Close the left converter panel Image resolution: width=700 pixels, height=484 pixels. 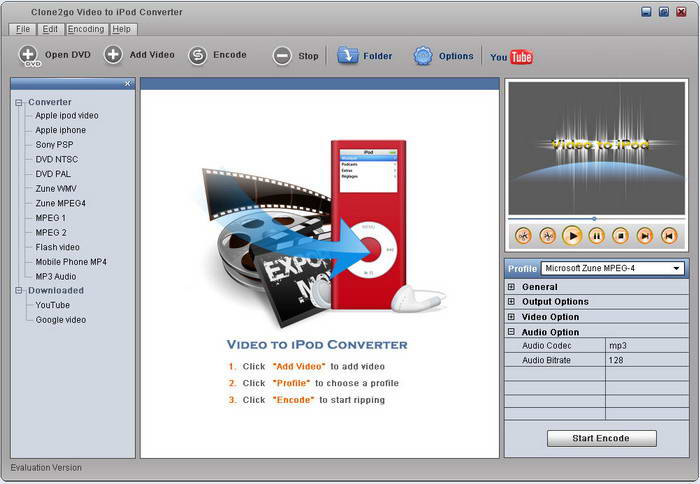point(128,84)
